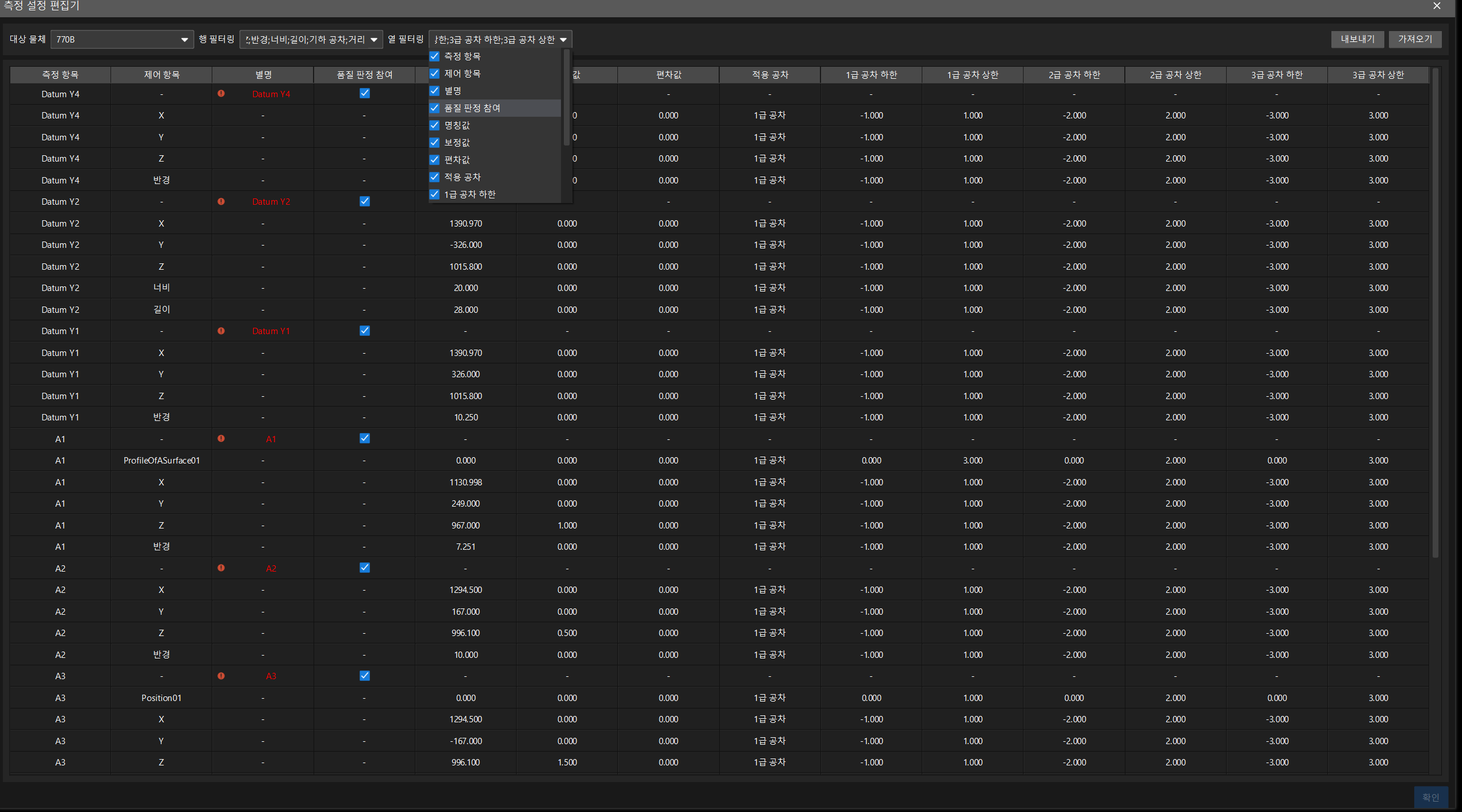Click the red warning icon beside Datum Y2

click(x=221, y=201)
